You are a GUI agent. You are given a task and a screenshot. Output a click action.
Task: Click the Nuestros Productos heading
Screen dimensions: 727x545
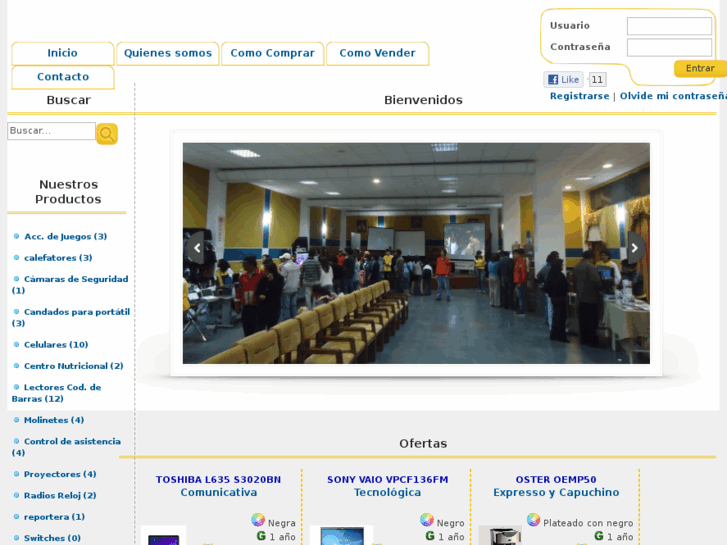68,192
